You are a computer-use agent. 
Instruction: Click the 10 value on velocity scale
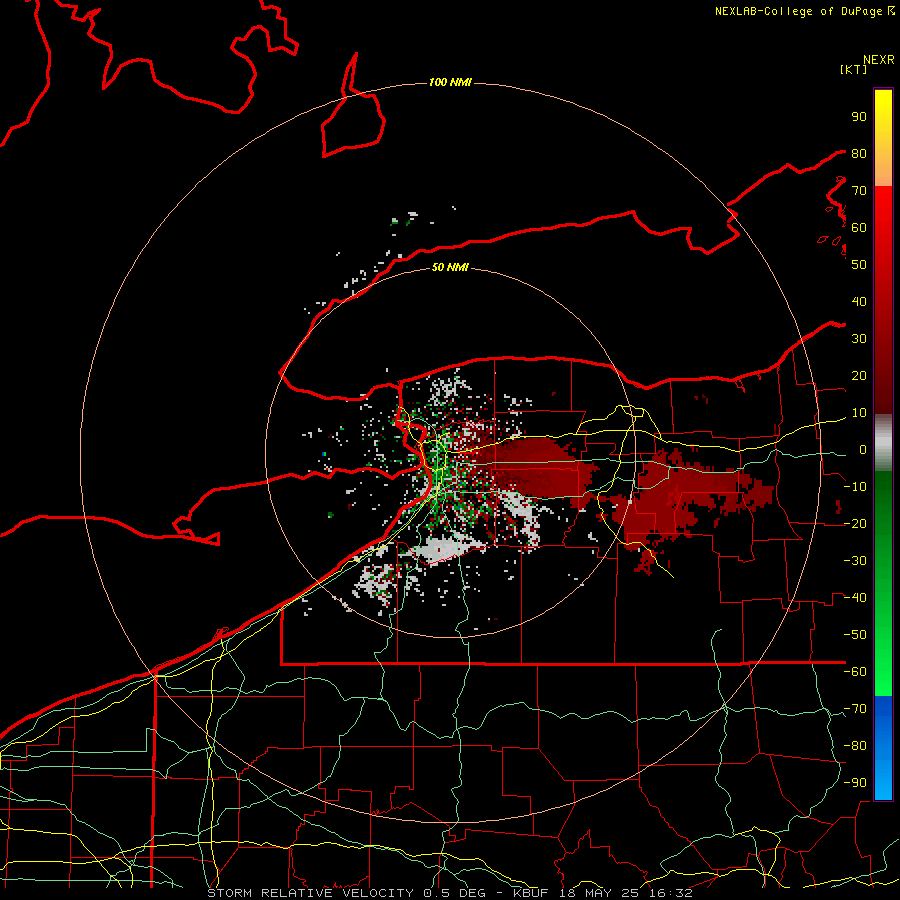click(859, 413)
